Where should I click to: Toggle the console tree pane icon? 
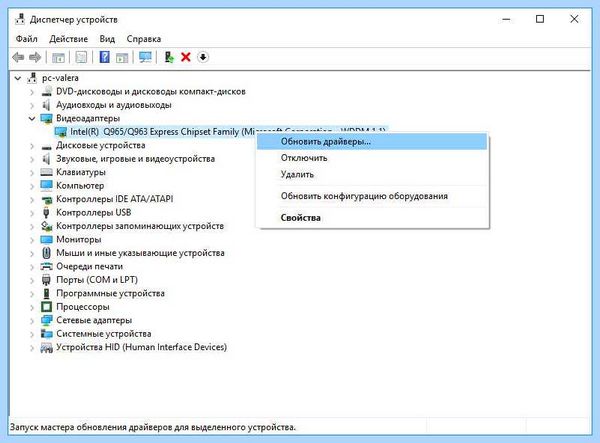coord(58,57)
